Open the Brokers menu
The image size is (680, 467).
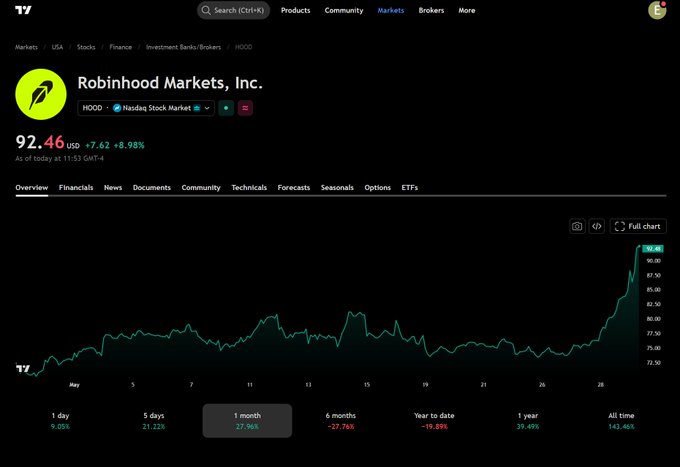coord(431,10)
